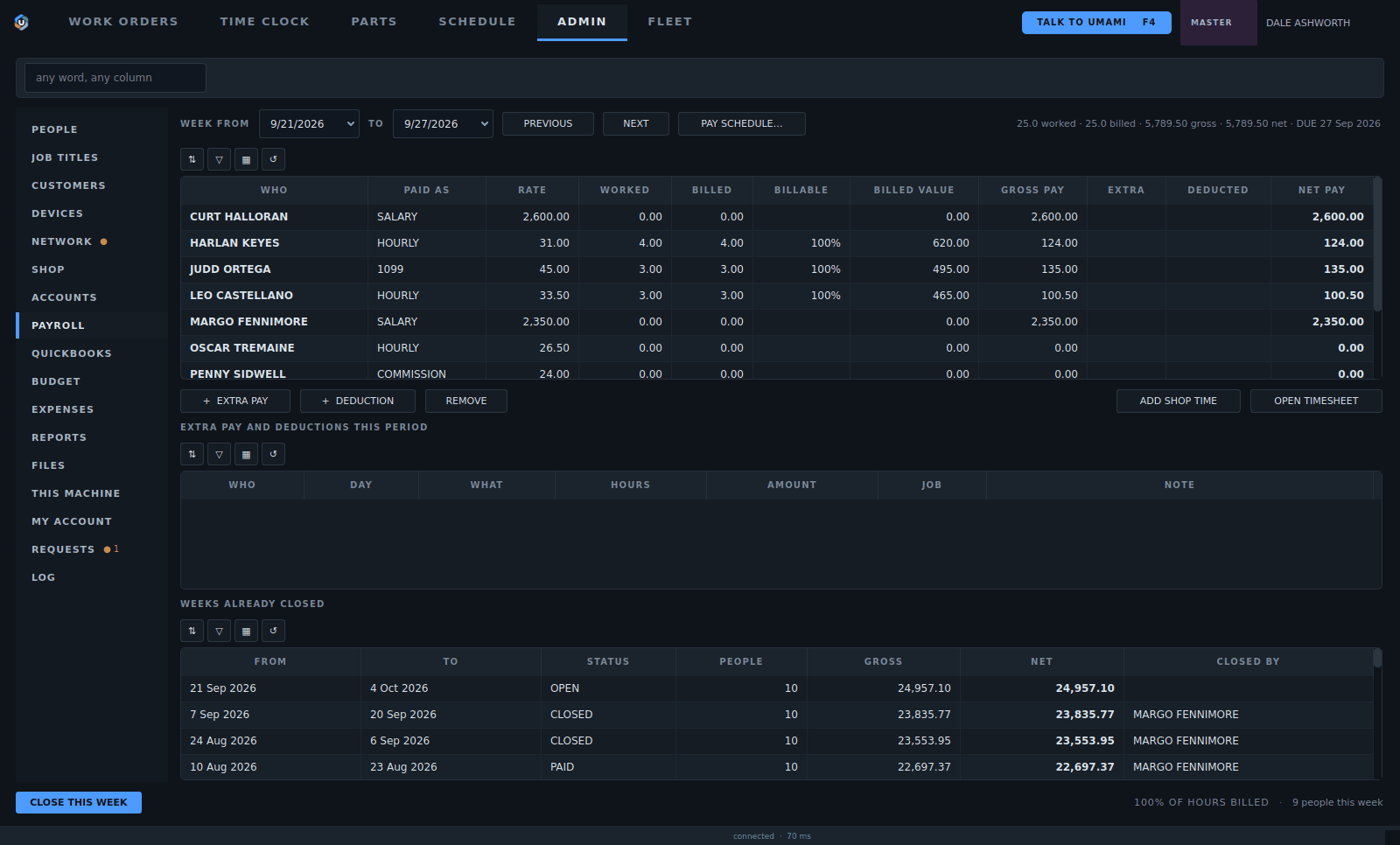
Task: Open the People section in sidebar
Action: point(92,129)
